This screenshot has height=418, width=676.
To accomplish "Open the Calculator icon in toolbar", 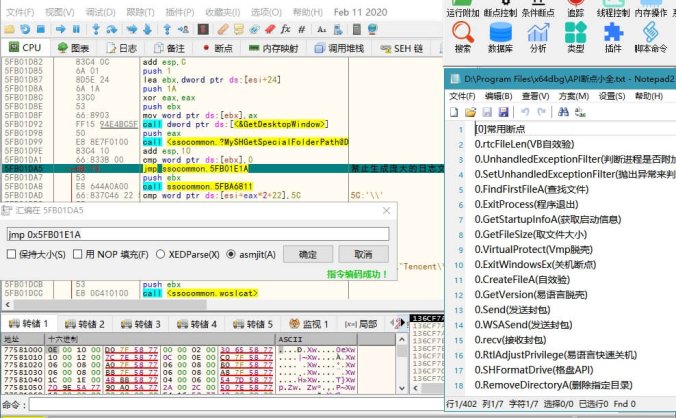I will coord(357,29).
